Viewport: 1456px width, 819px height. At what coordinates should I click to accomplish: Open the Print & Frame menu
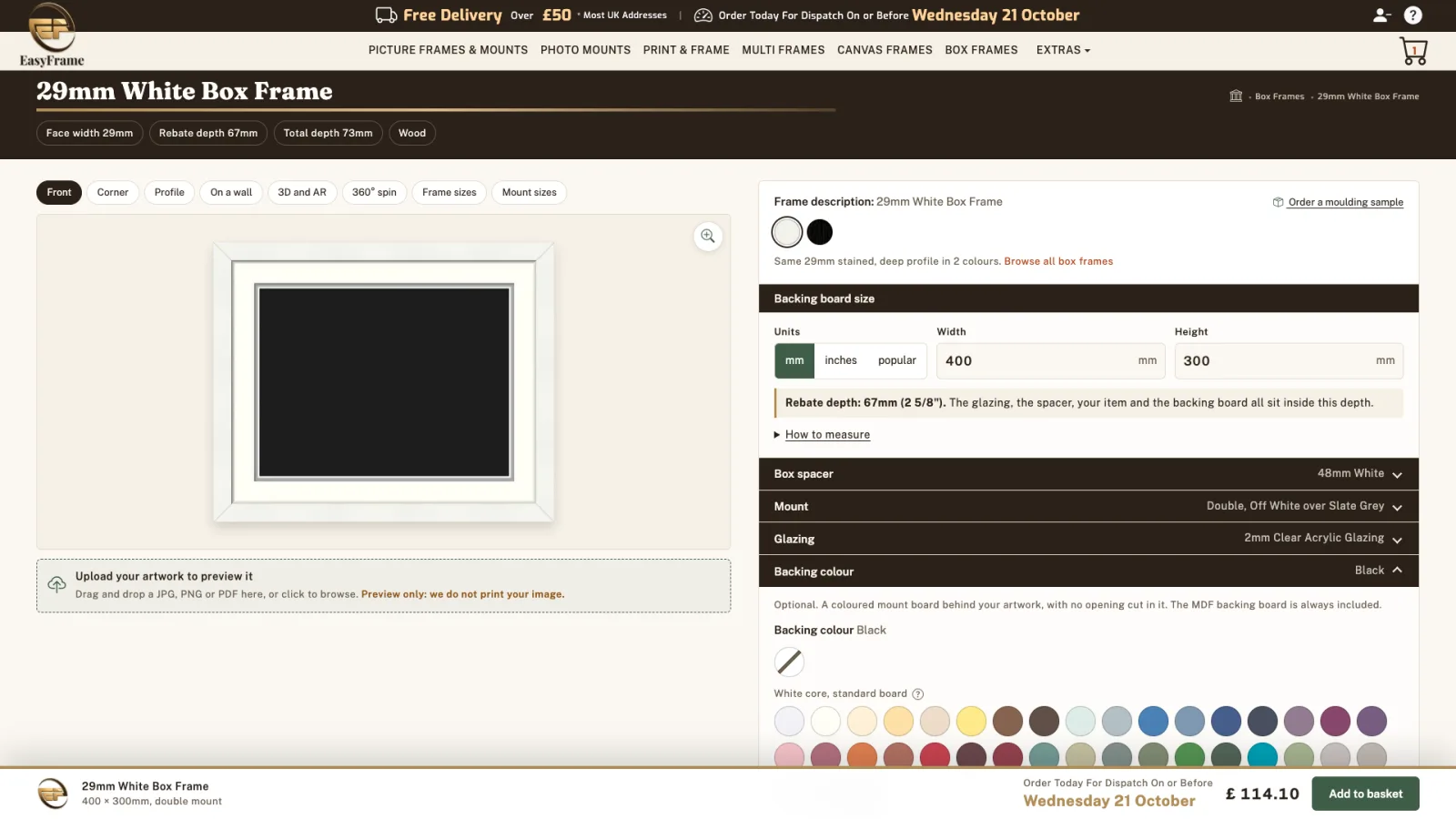[x=686, y=50]
